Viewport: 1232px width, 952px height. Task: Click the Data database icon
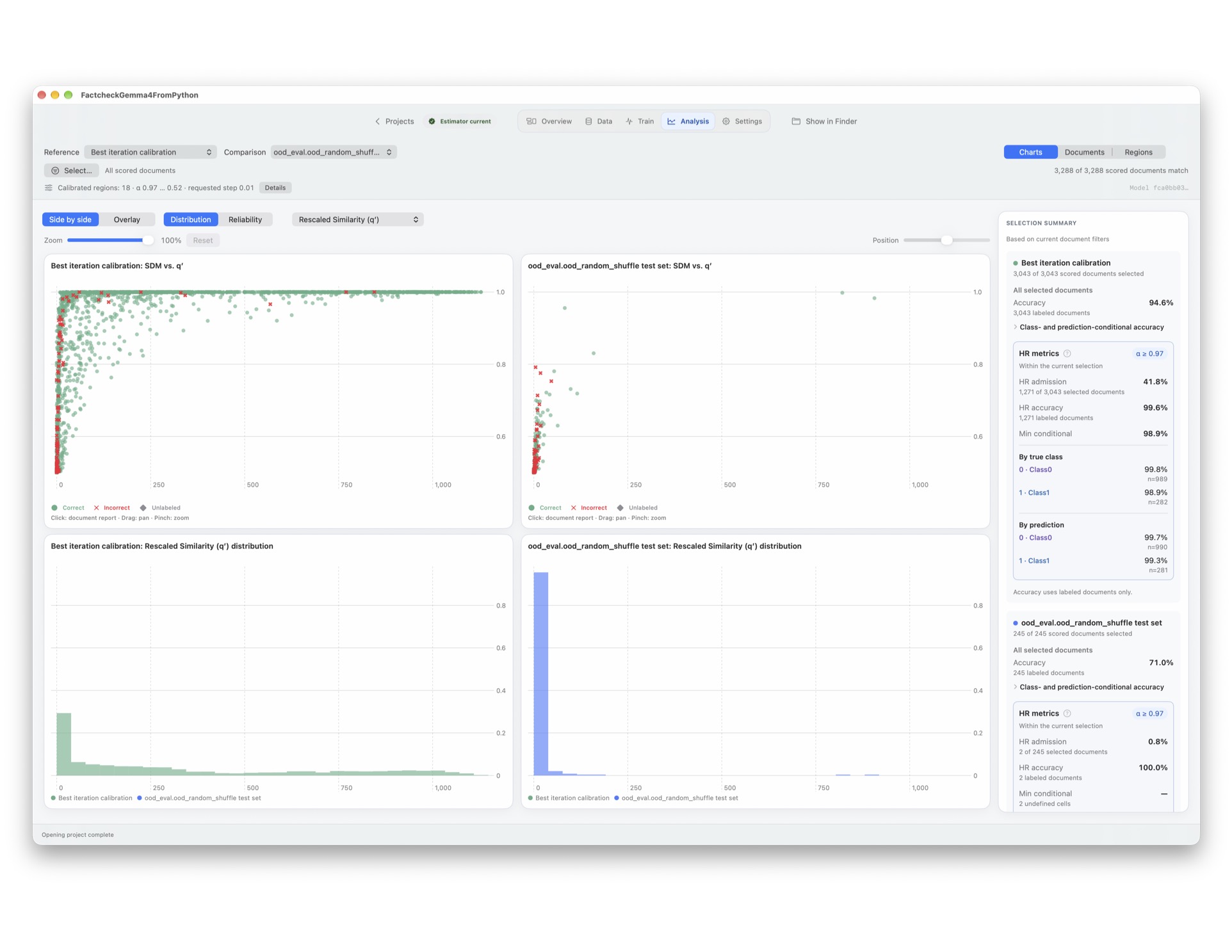point(588,121)
